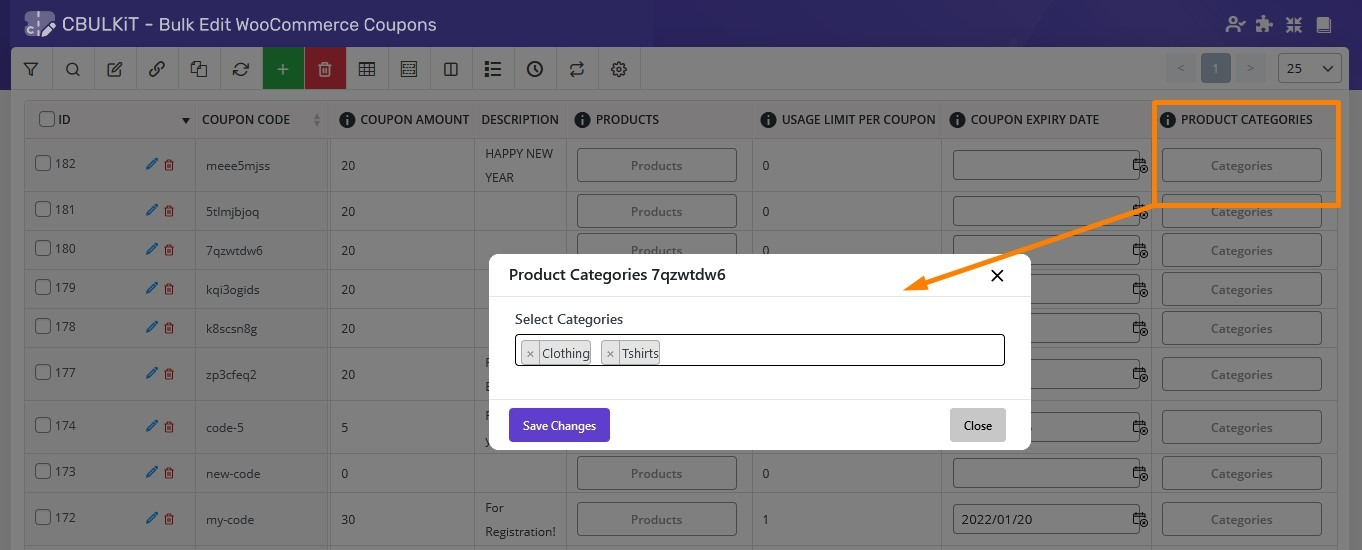Check the box for coupon 173
The width and height of the screenshot is (1362, 550).
pyautogui.click(x=43, y=472)
